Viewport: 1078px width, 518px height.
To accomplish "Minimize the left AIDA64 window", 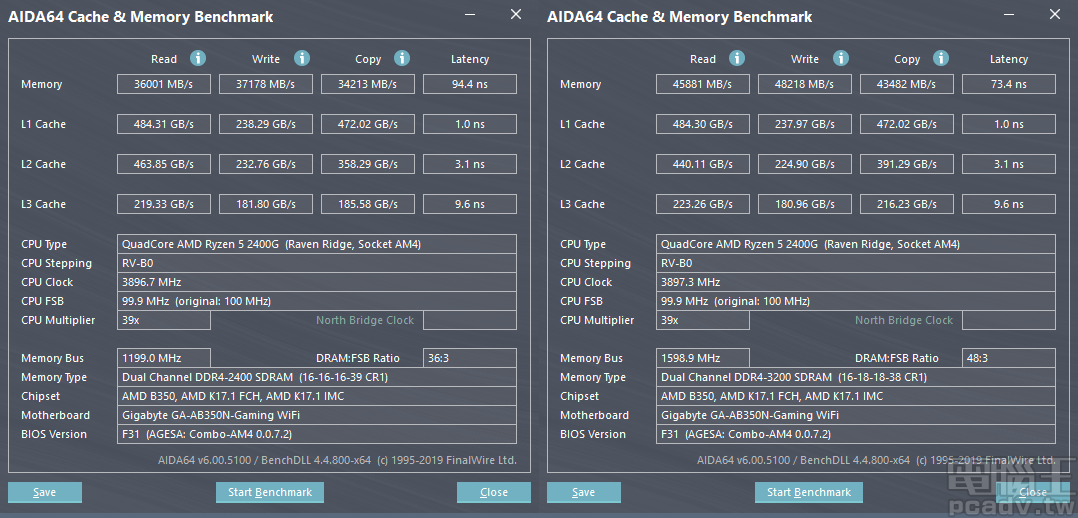I will coord(470,14).
